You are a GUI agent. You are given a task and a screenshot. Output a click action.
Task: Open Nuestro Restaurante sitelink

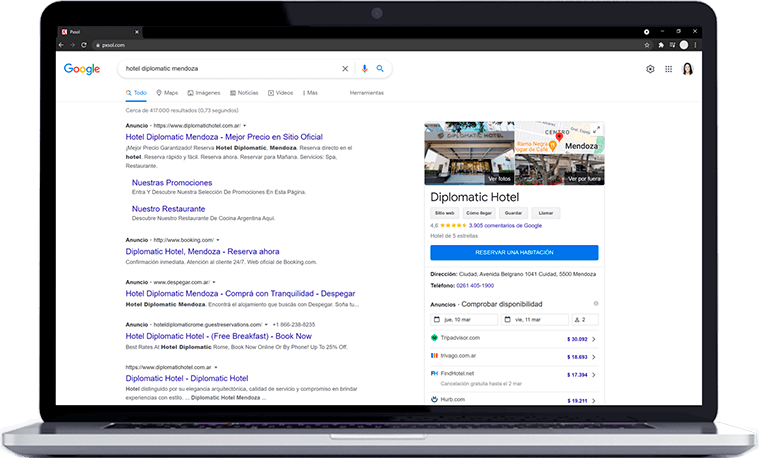point(168,209)
